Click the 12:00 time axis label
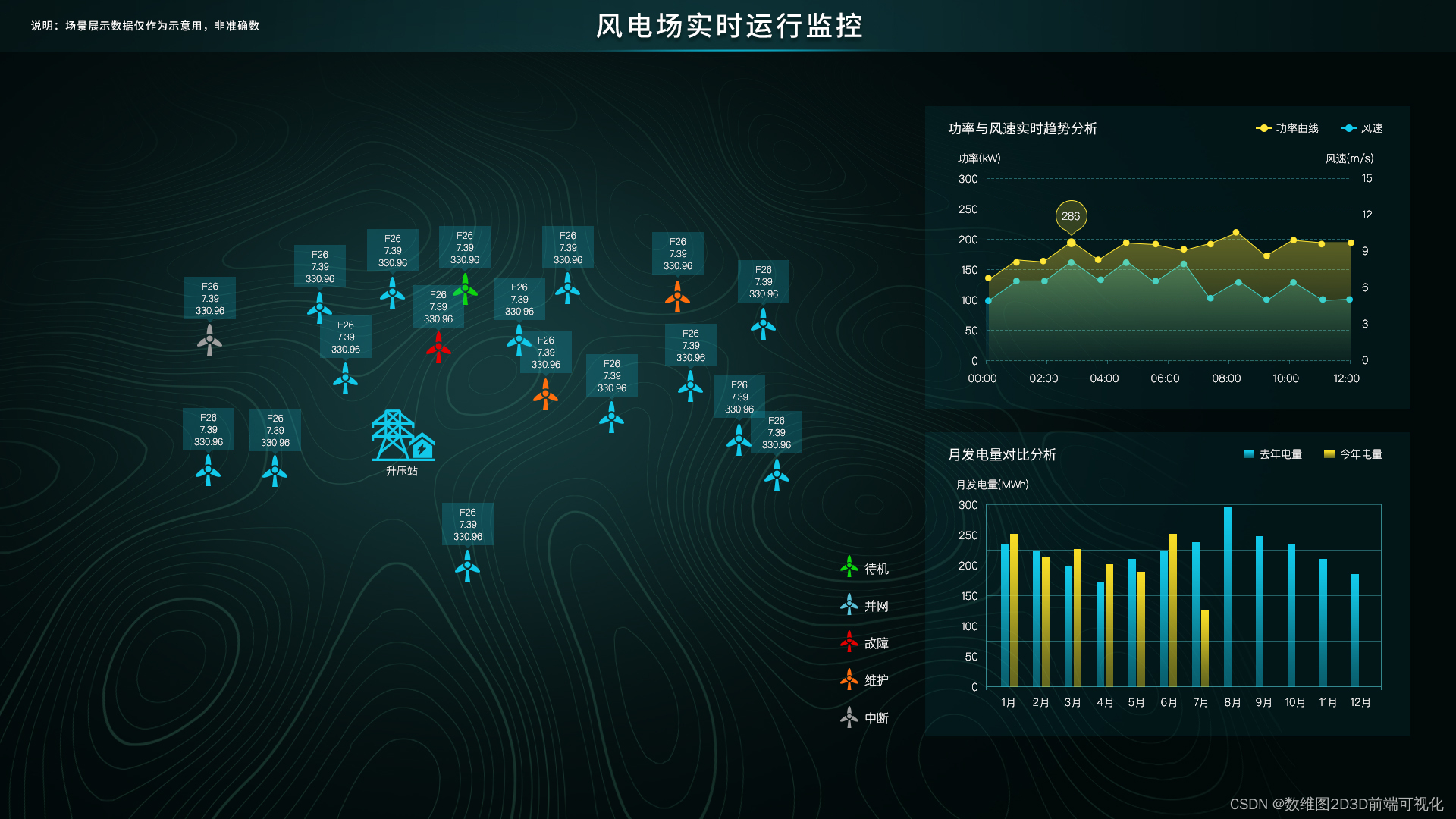This screenshot has height=819, width=1456. pos(1346,378)
